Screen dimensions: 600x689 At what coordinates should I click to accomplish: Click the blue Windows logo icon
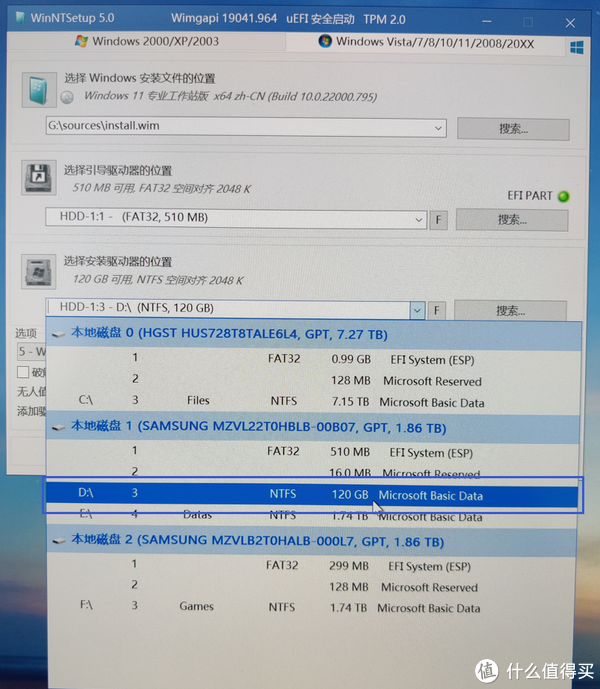click(x=576, y=47)
